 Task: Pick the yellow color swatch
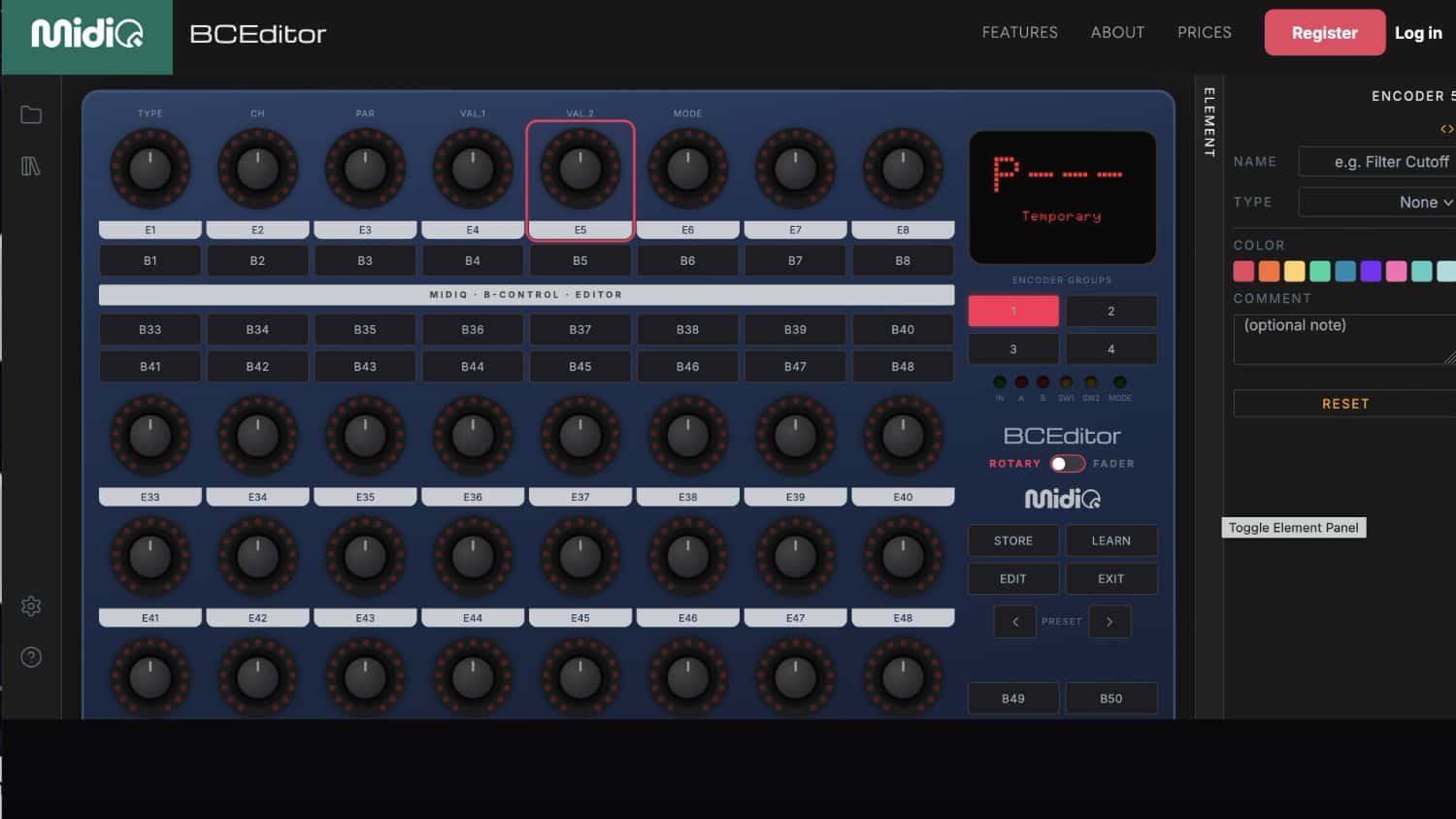(1295, 272)
